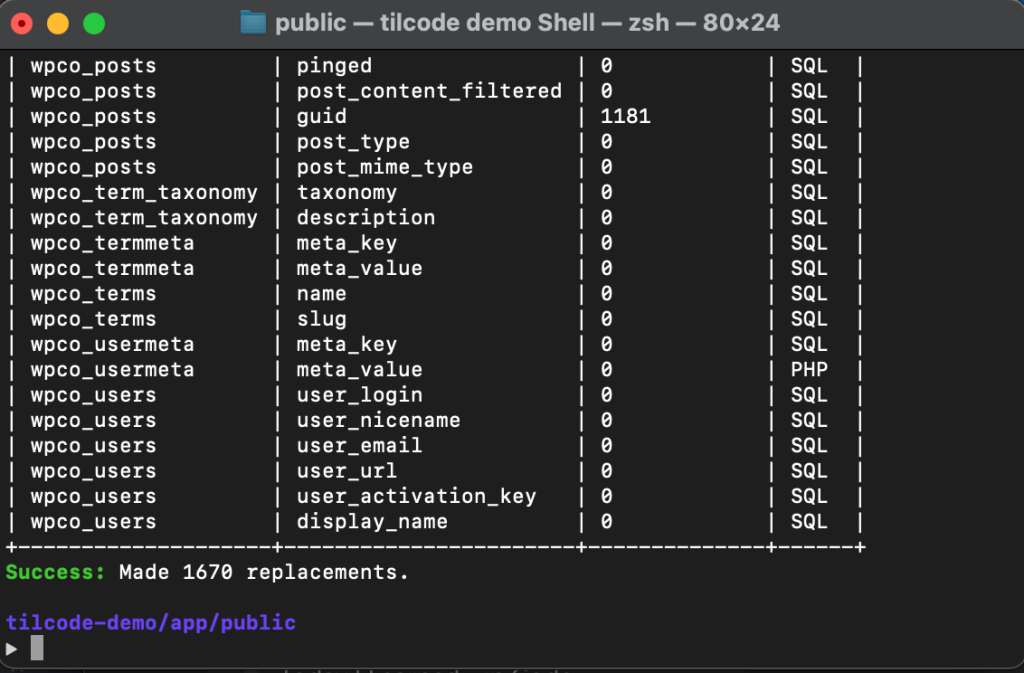Click the green "Success:" label
Image resolution: width=1024 pixels, height=673 pixels.
pos(56,572)
